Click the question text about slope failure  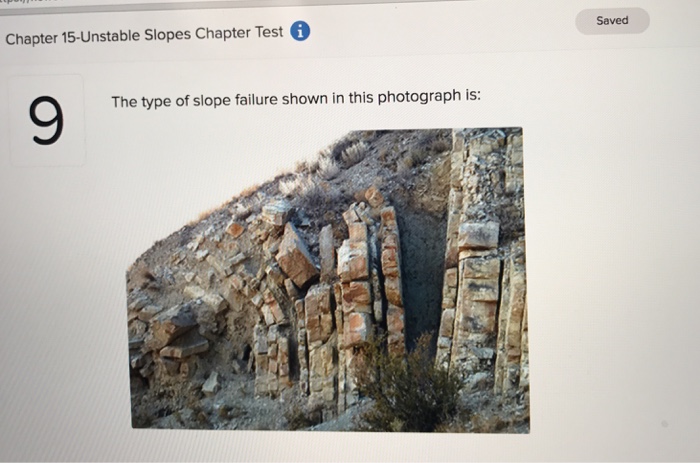tap(296, 99)
